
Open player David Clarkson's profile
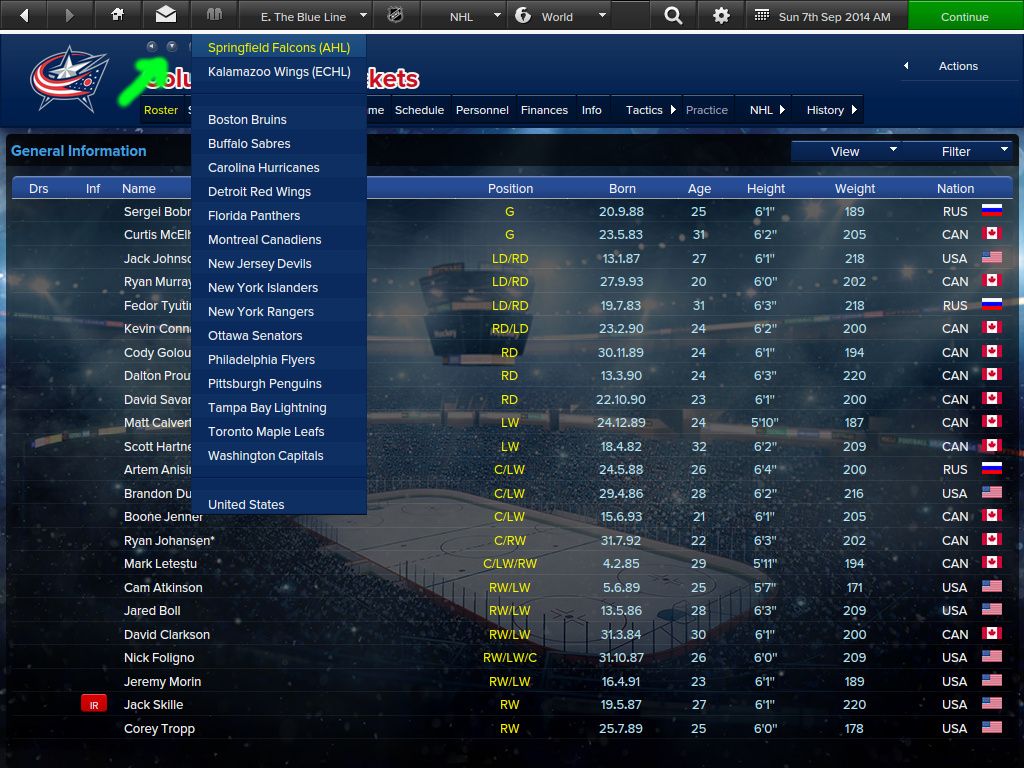(x=167, y=635)
